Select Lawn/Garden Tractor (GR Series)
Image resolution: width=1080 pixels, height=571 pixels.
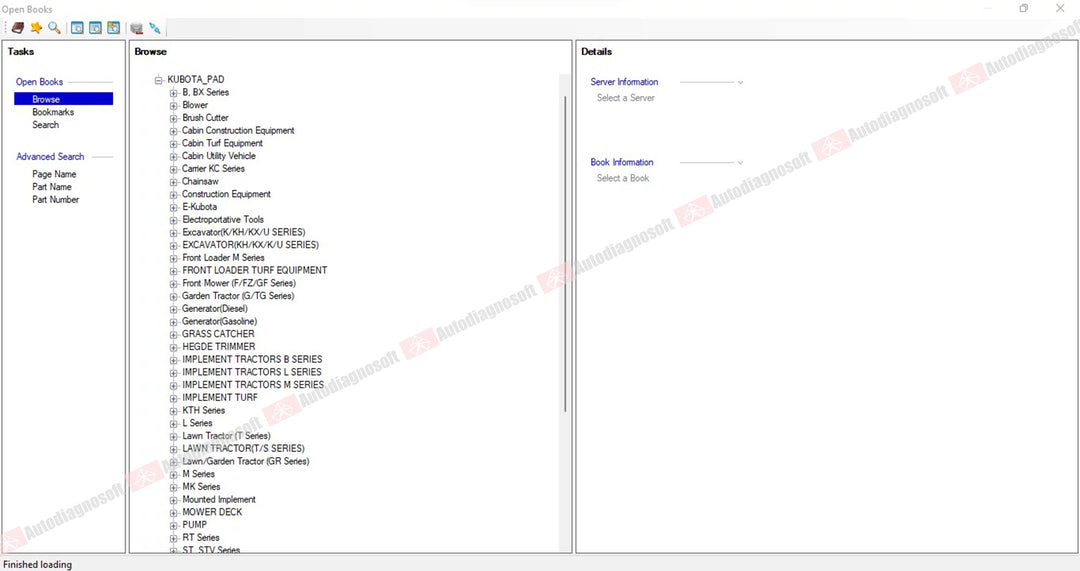pyautogui.click(x=246, y=461)
